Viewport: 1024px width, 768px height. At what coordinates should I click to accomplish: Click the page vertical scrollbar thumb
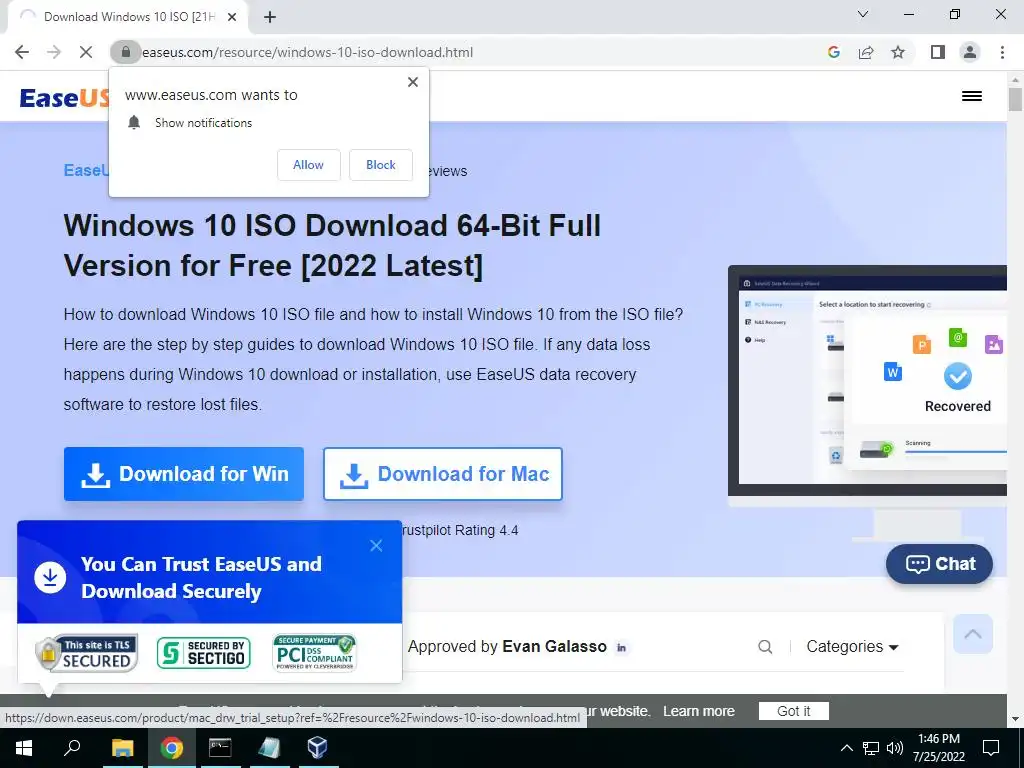[1015, 99]
